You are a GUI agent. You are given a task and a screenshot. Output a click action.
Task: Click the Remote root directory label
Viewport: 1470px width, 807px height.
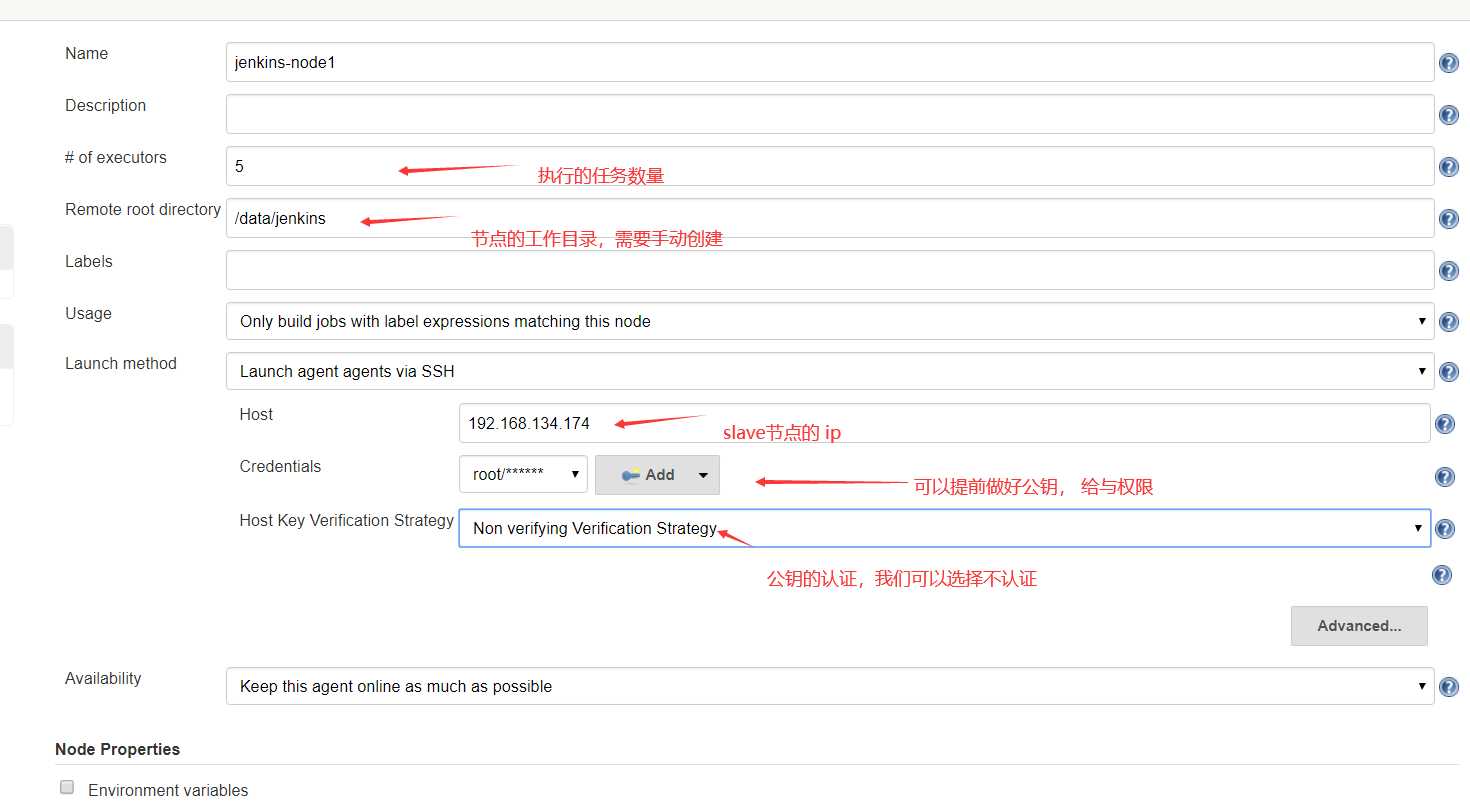click(142, 209)
